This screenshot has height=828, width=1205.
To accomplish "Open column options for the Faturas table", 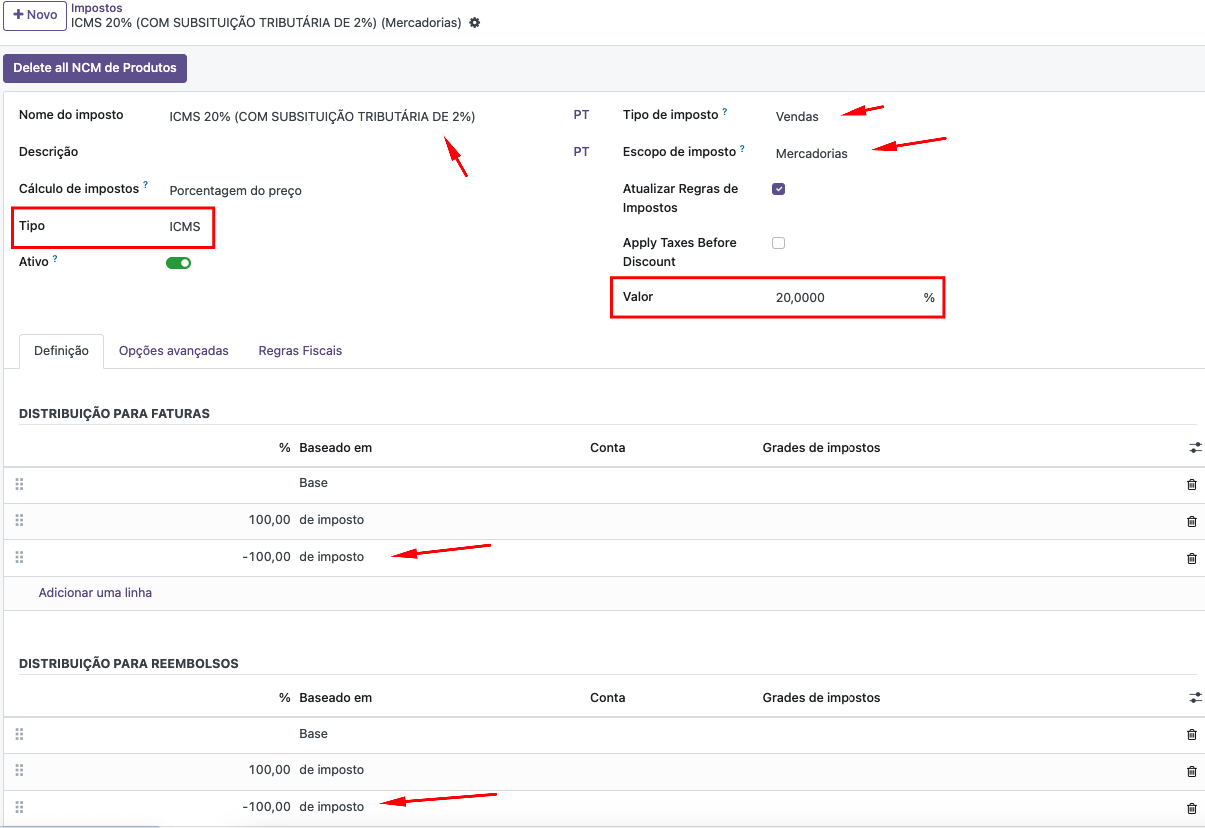I will click(x=1195, y=448).
